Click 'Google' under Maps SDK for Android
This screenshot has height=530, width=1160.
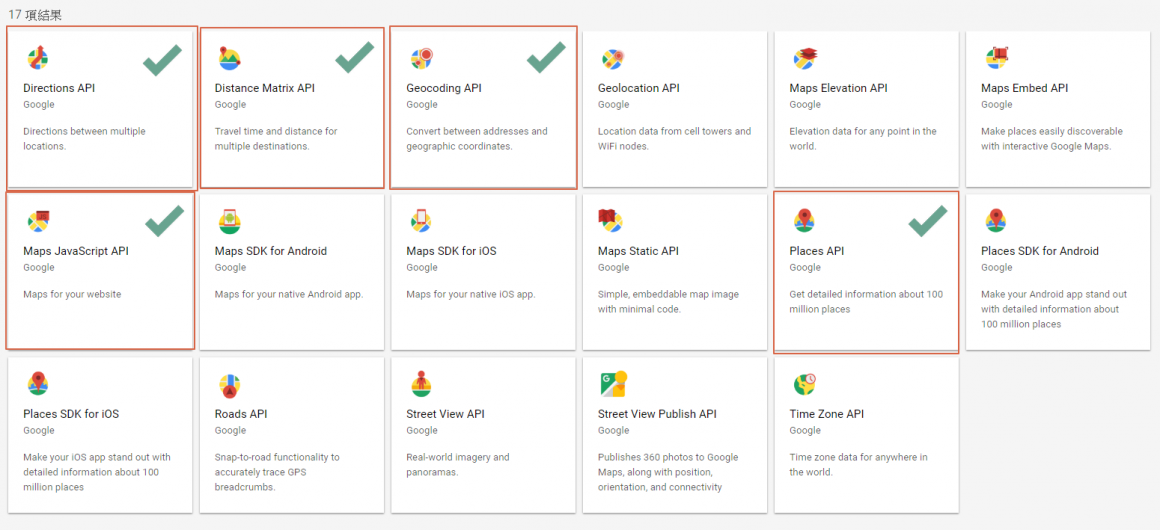pyautogui.click(x=230, y=267)
